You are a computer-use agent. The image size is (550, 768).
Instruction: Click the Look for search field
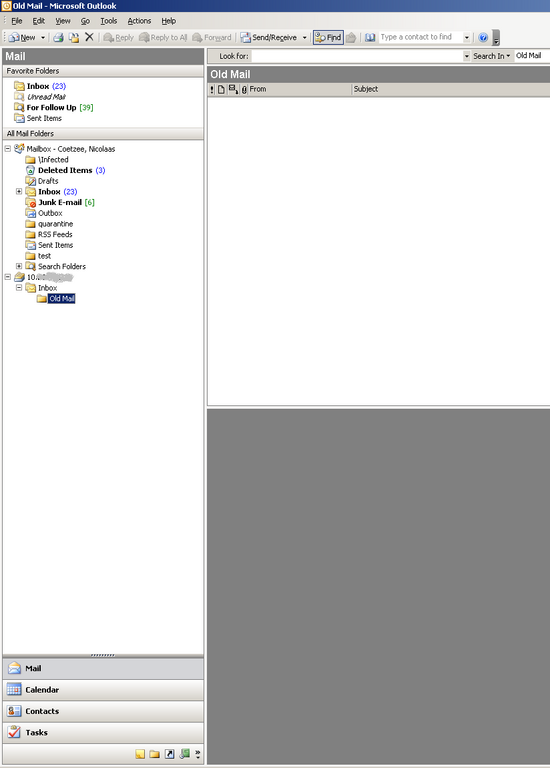pyautogui.click(x=357, y=56)
